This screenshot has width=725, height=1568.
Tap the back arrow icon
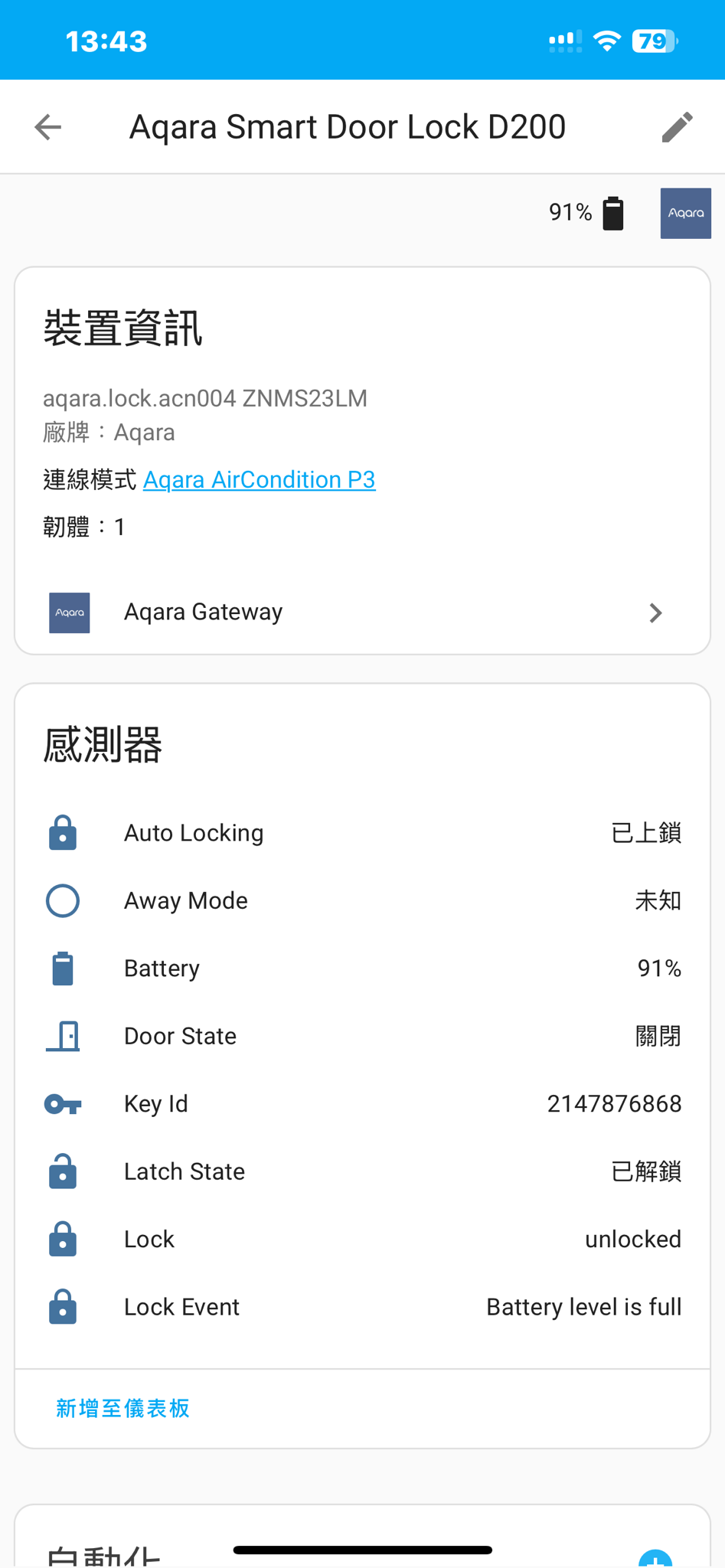tap(48, 127)
